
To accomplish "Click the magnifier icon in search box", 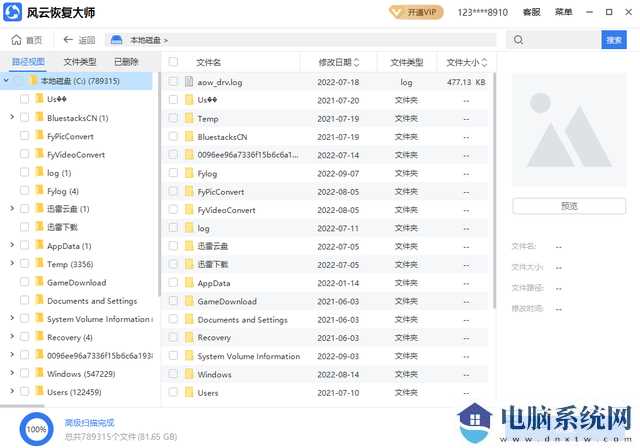I will coord(518,40).
